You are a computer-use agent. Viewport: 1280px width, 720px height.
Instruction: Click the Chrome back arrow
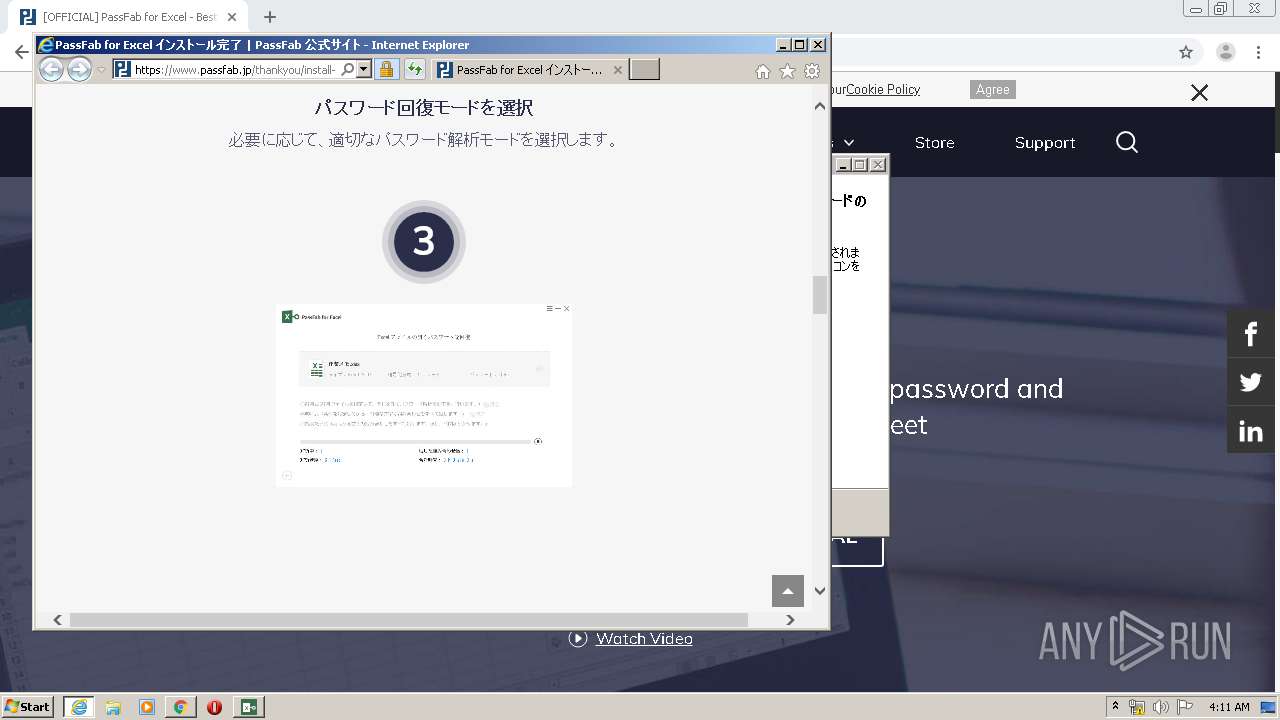pos(21,52)
